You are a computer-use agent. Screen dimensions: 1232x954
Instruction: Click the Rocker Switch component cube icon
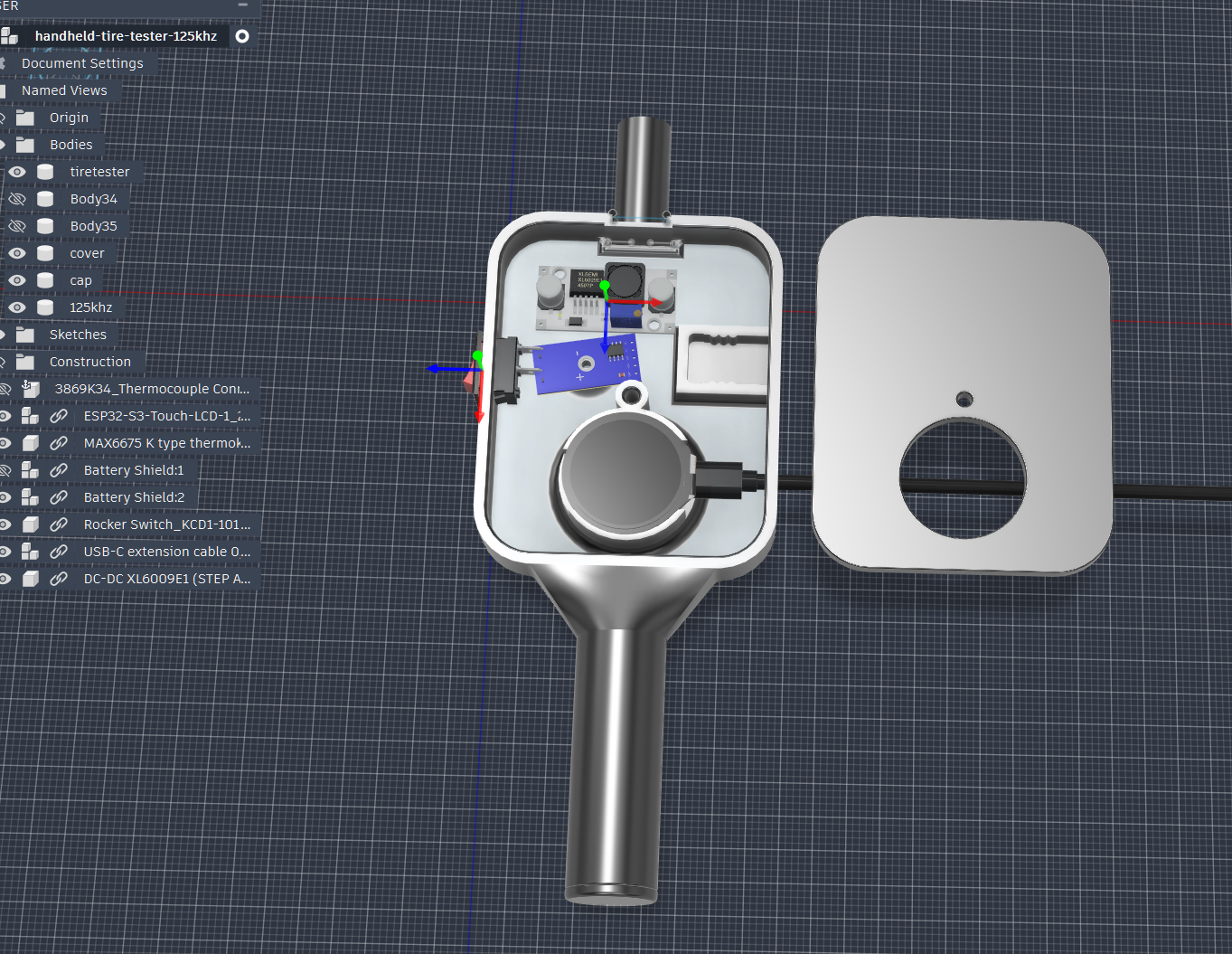tap(30, 524)
